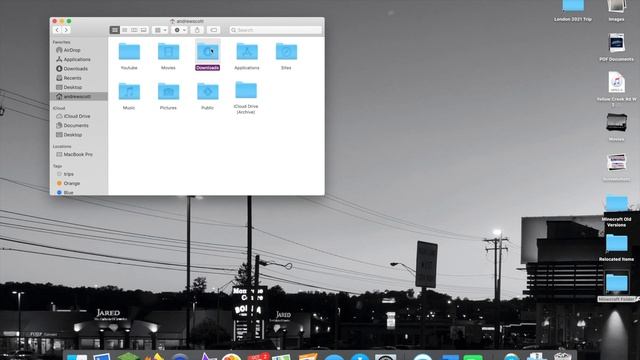
Task: Switch Finder to list view
Action: click(x=124, y=30)
